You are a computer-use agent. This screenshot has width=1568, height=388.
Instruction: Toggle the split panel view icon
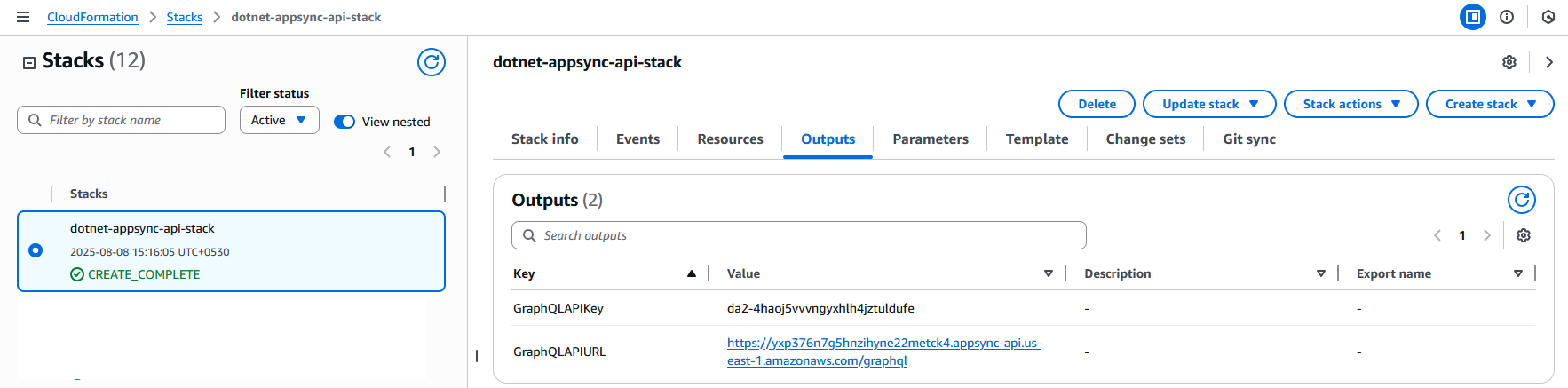pos(1473,17)
